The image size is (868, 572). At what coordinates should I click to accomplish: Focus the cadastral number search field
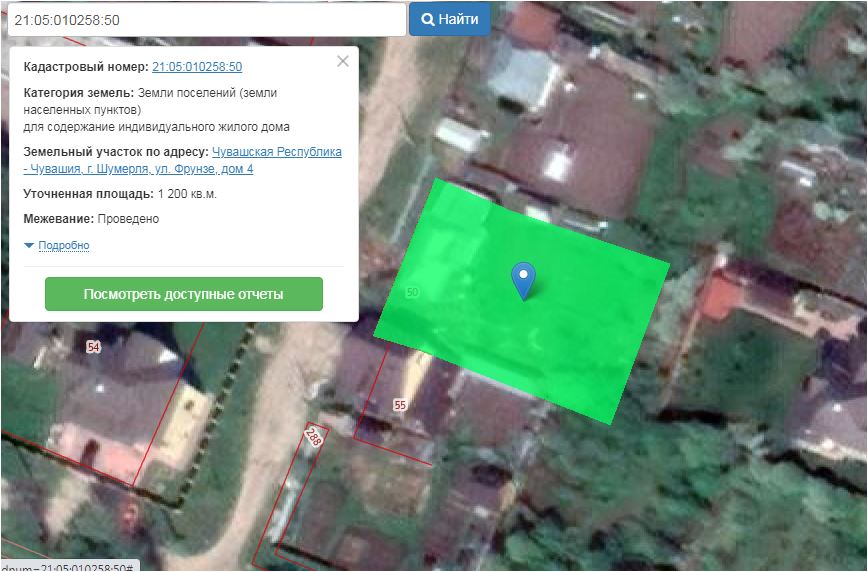(203, 19)
